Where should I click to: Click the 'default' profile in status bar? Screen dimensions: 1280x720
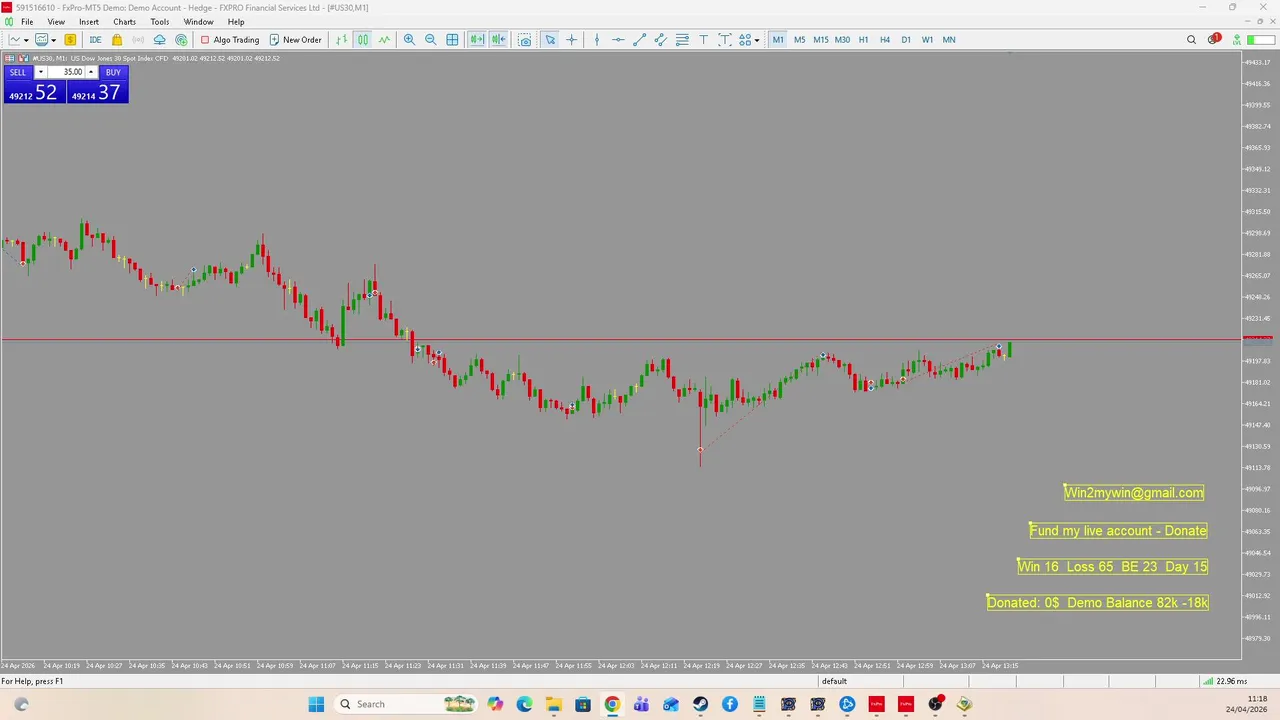pos(834,681)
